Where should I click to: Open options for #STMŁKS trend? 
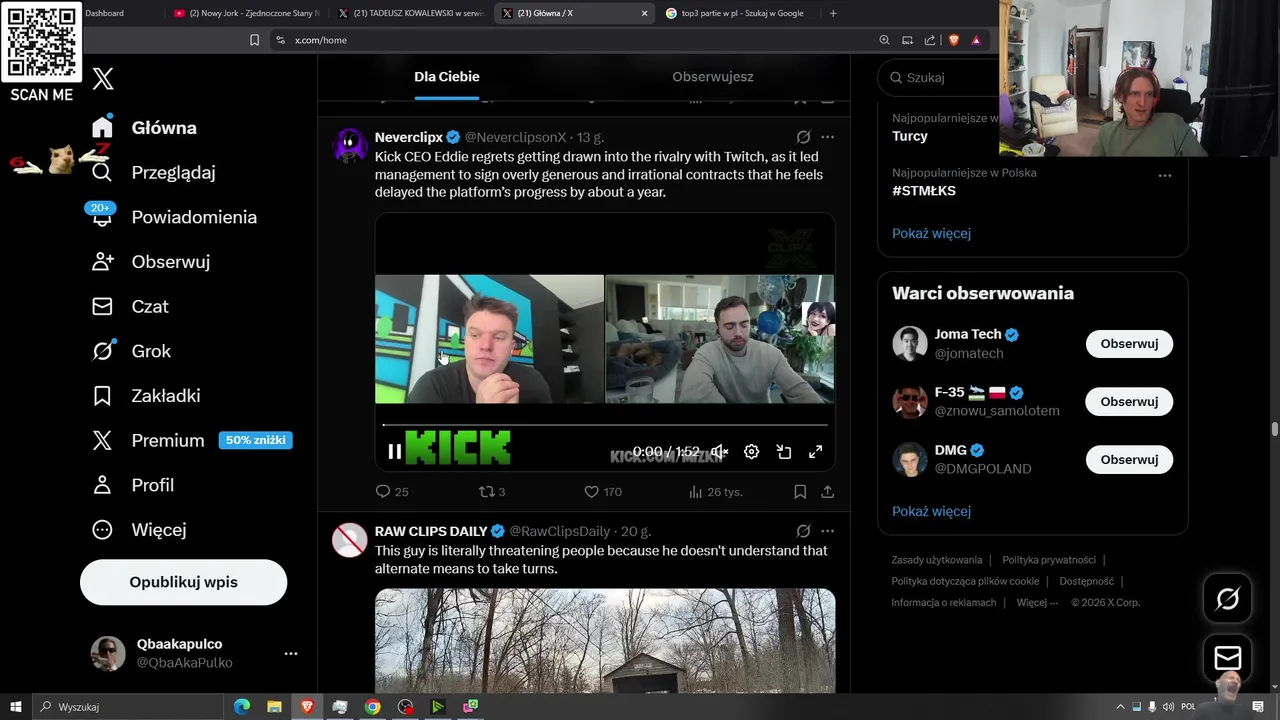(x=1164, y=175)
